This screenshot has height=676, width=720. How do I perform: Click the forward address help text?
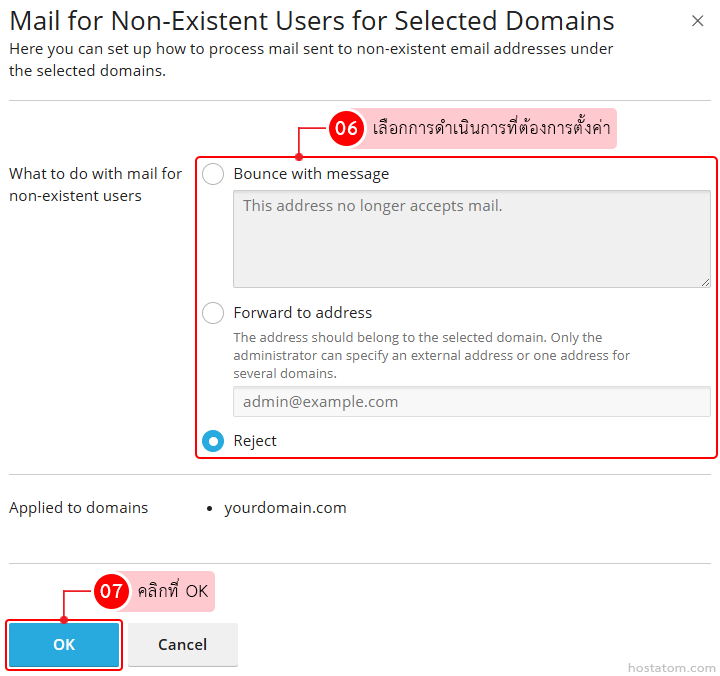point(432,355)
